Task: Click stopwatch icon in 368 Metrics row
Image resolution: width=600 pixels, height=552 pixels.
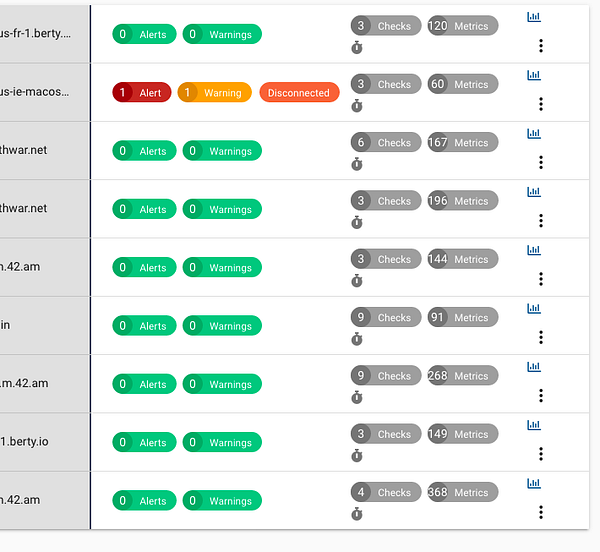Action: point(357,514)
